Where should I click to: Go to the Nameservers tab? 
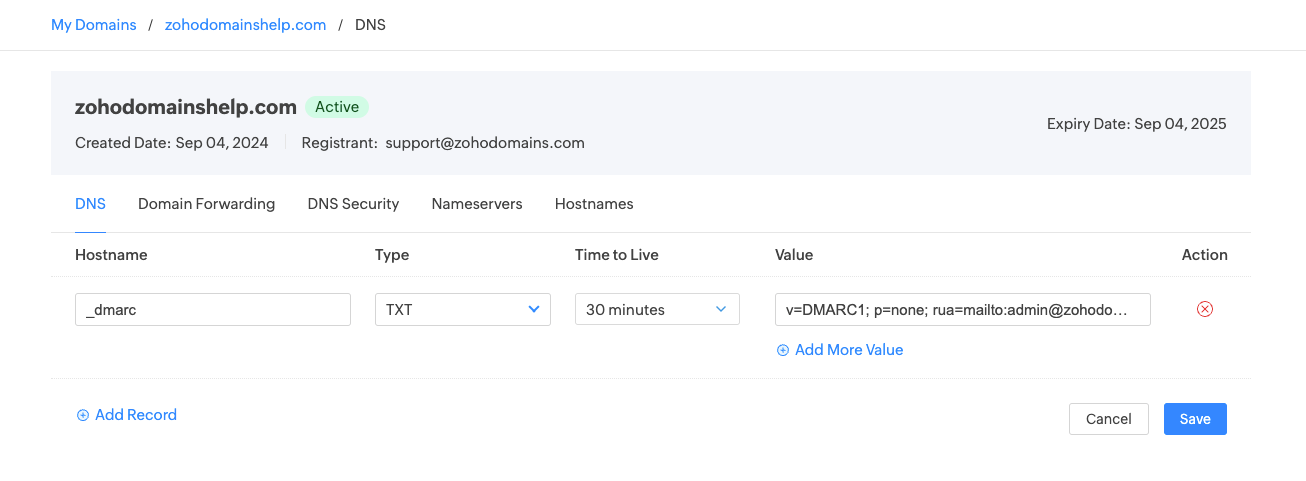(477, 203)
